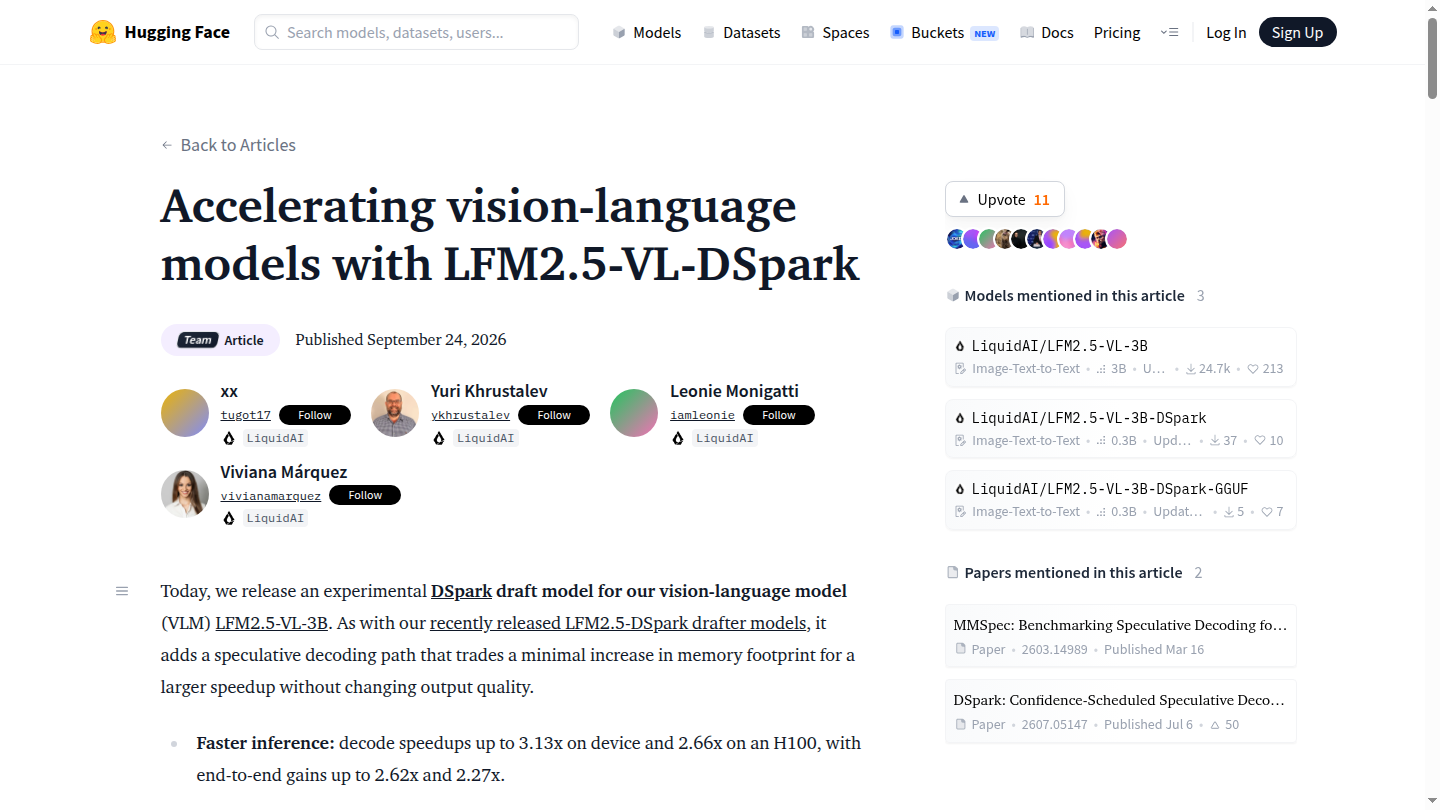This screenshot has width=1440, height=810.
Task: Open Spaces from the top navigation
Action: tap(835, 32)
